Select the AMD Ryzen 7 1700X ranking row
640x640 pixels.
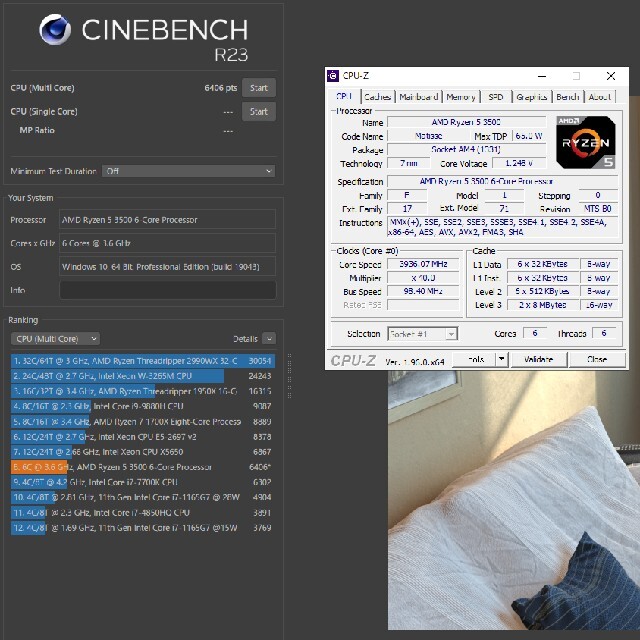coord(143,422)
